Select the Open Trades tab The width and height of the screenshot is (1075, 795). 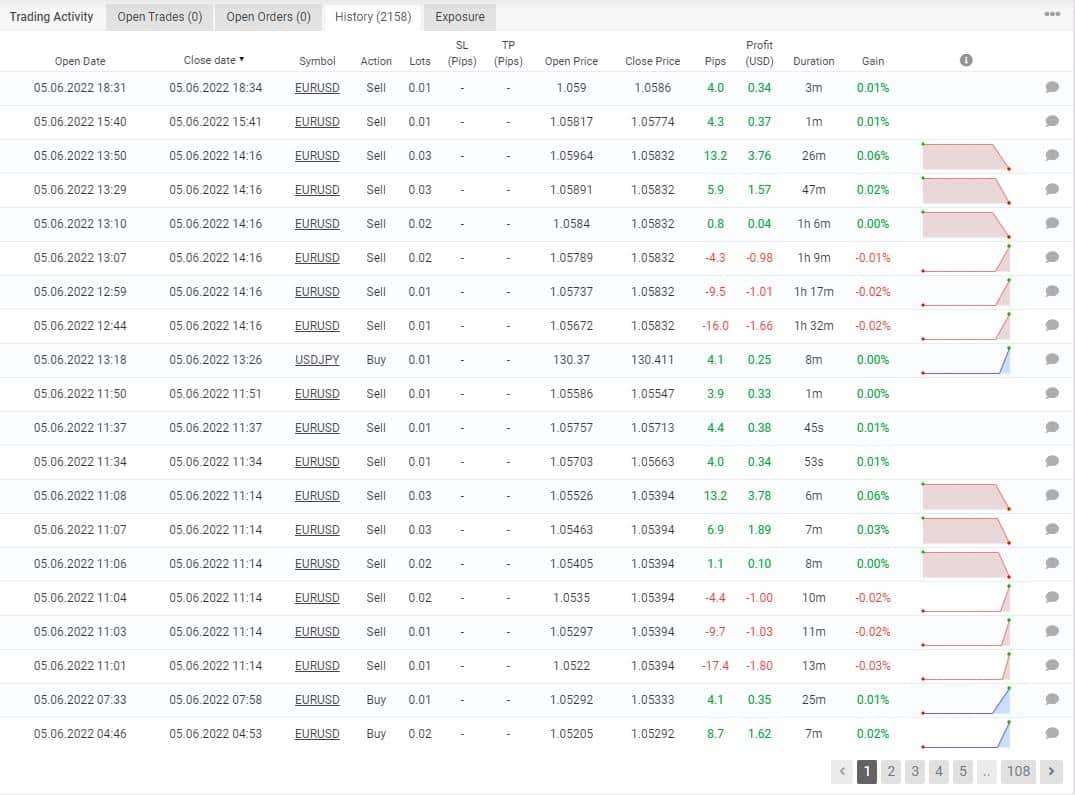[x=158, y=16]
